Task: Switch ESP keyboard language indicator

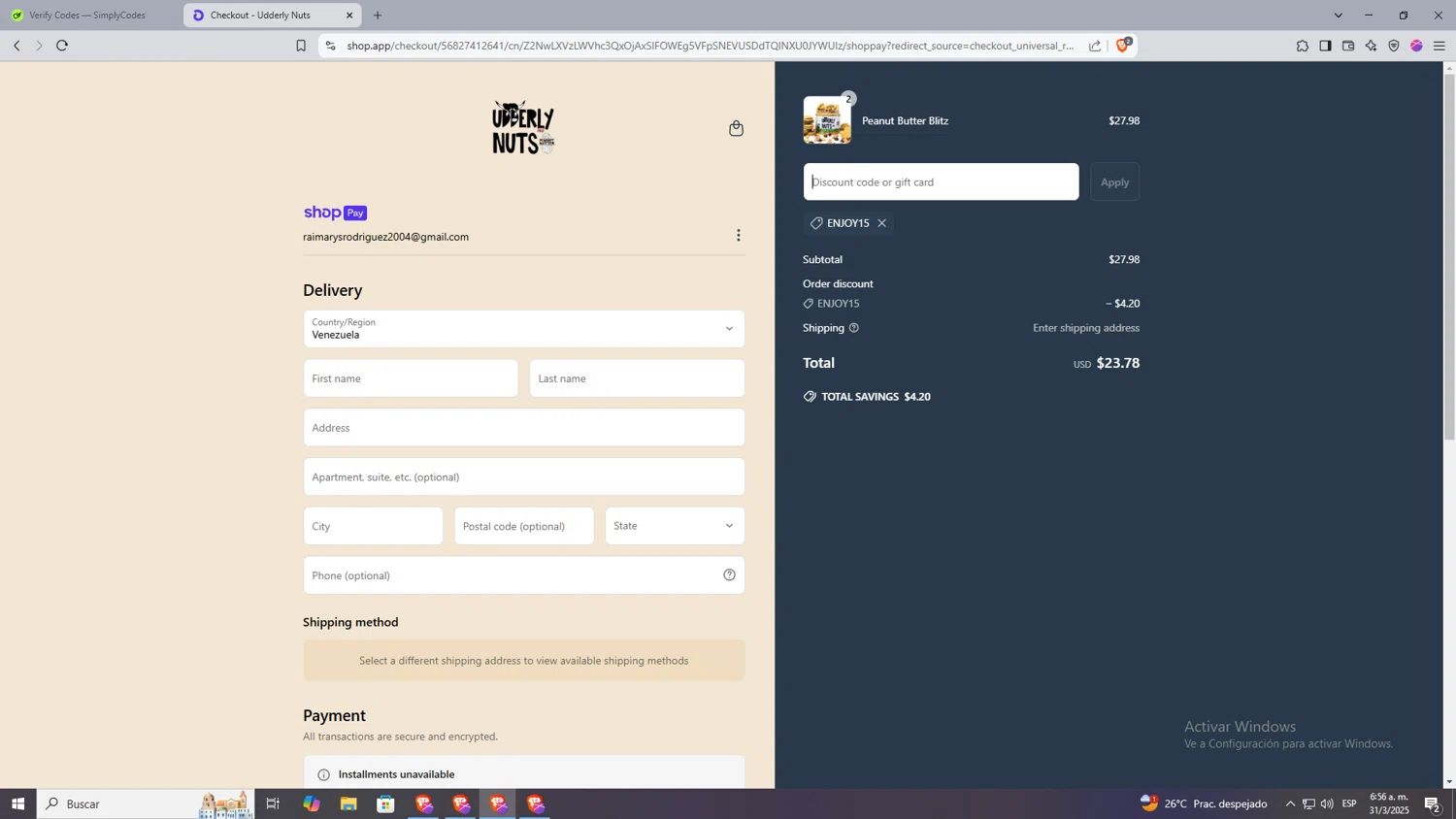Action: (x=1349, y=803)
